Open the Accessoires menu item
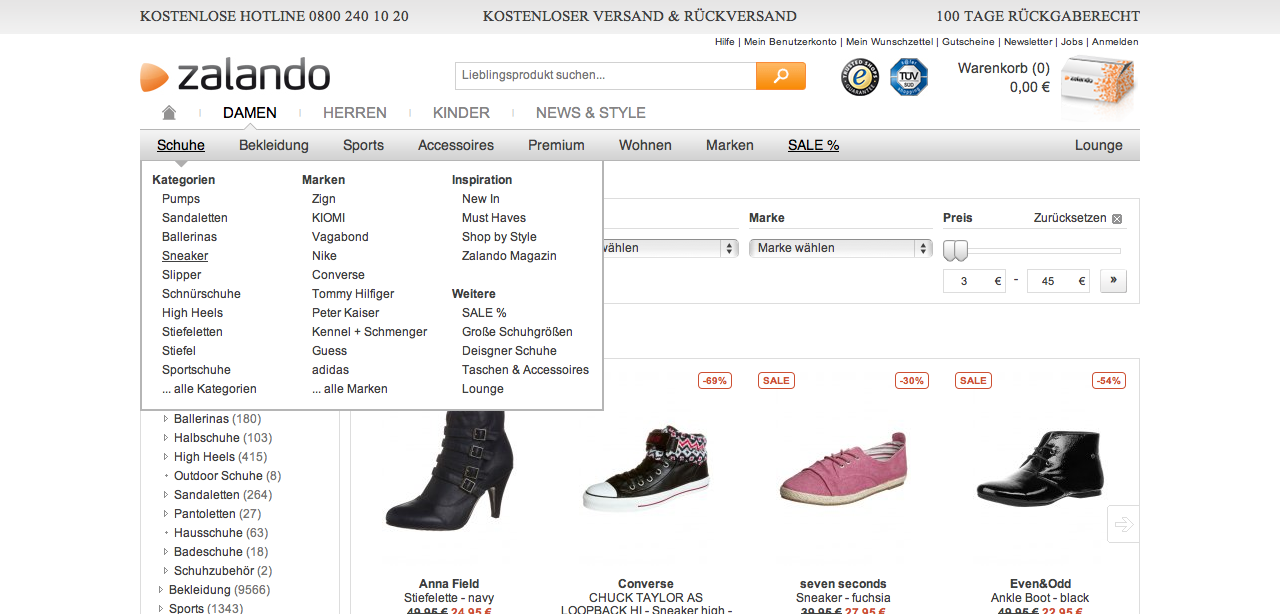Image resolution: width=1280 pixels, height=614 pixels. coord(456,145)
